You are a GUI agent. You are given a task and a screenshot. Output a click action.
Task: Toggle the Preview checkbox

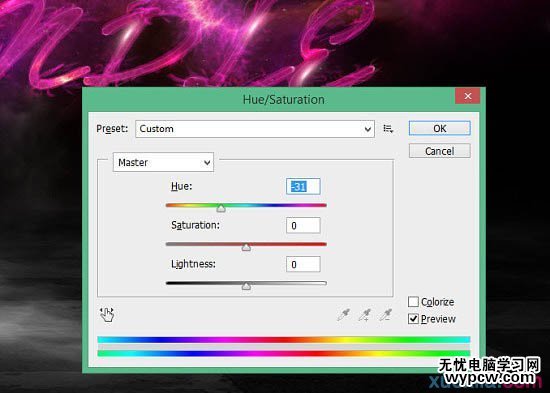[x=413, y=319]
